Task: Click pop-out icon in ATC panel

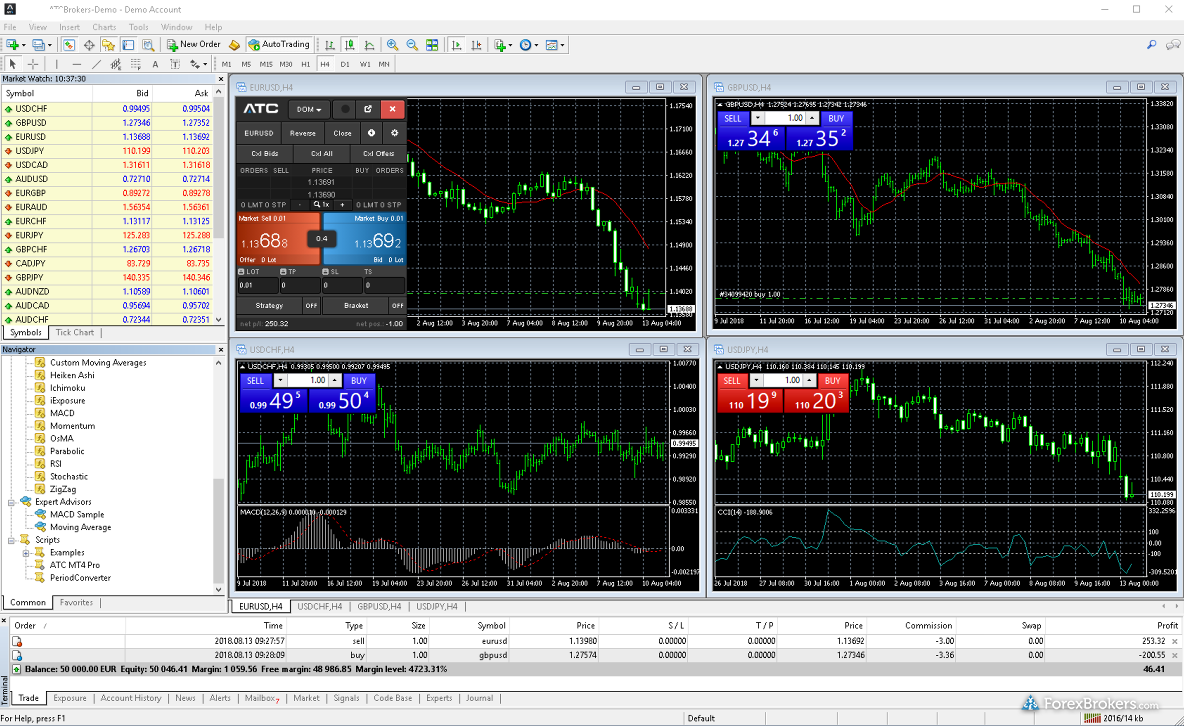Action: tap(368, 109)
